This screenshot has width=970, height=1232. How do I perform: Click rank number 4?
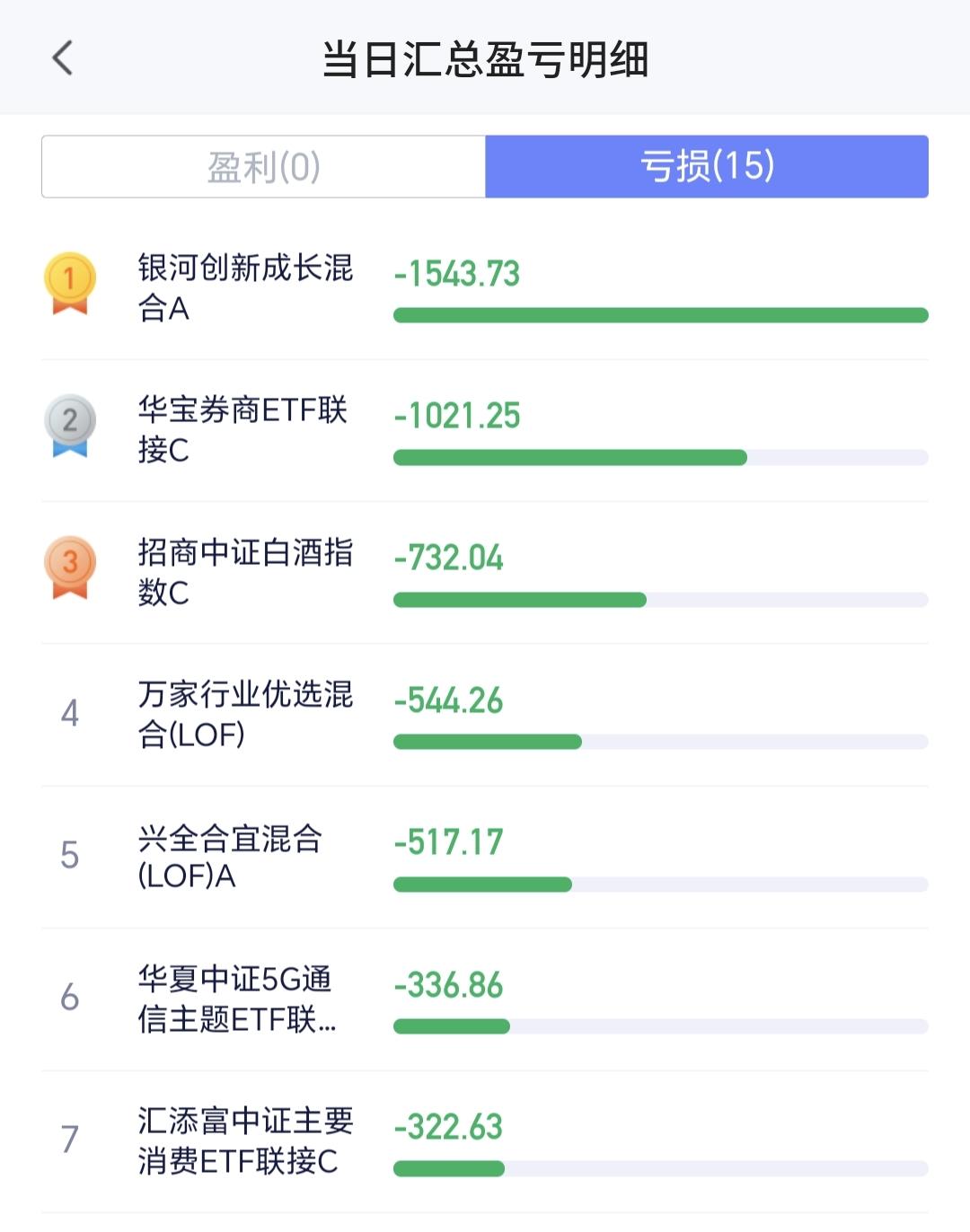pos(70,714)
